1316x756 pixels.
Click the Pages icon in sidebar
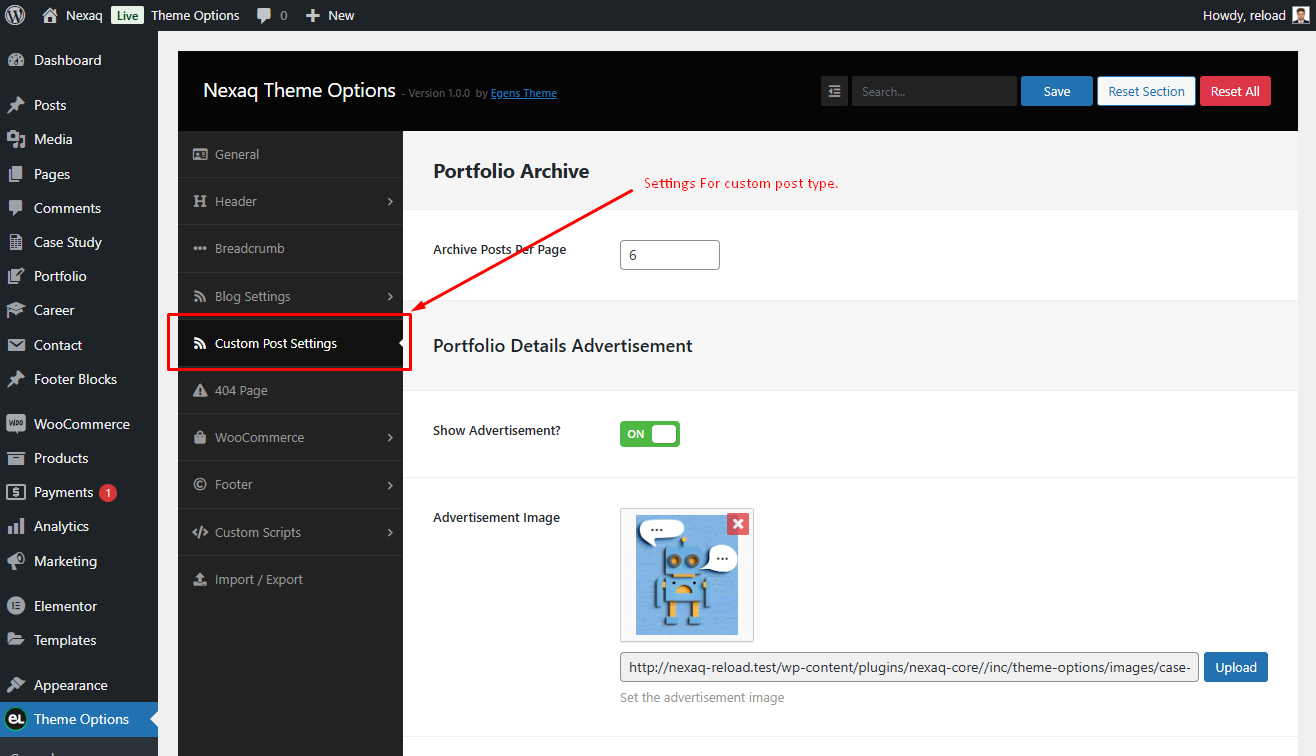pyautogui.click(x=16, y=174)
